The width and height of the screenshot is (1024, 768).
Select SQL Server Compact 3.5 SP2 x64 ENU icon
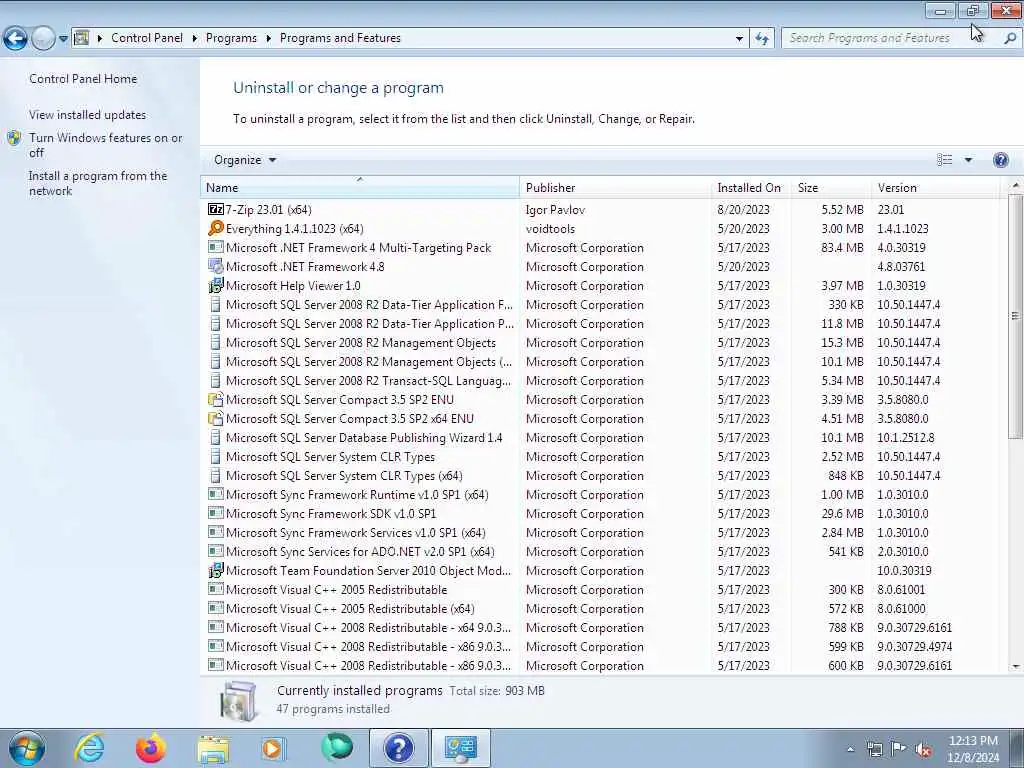pos(216,419)
